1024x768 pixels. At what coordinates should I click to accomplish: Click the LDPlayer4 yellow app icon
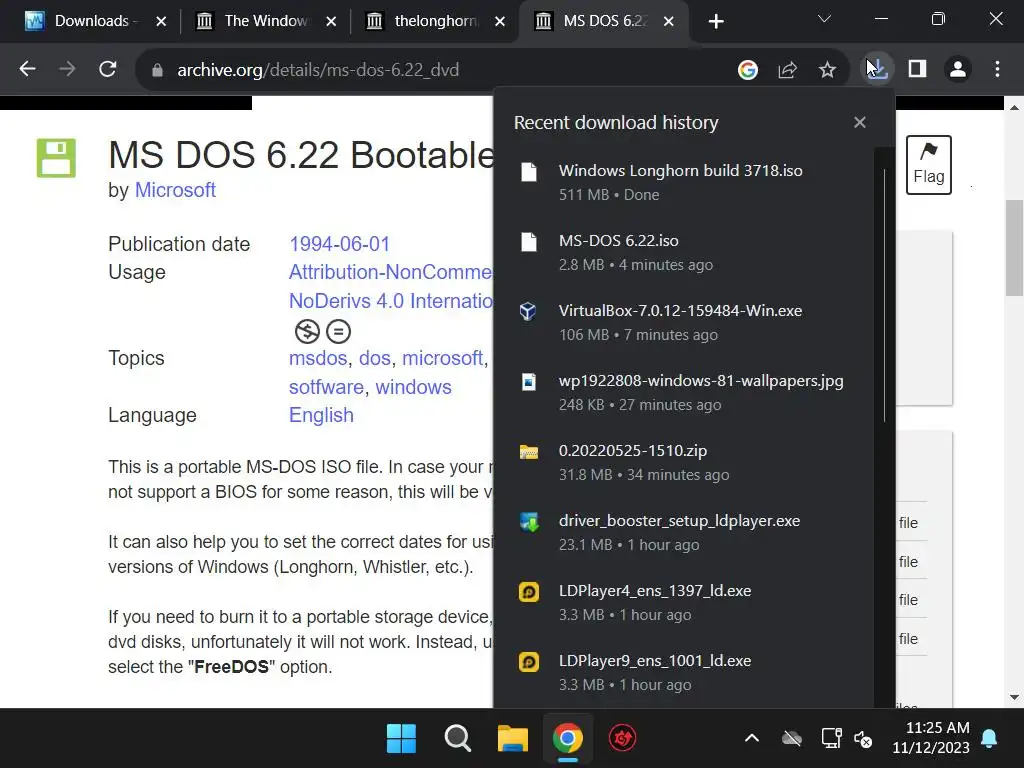click(x=528, y=592)
